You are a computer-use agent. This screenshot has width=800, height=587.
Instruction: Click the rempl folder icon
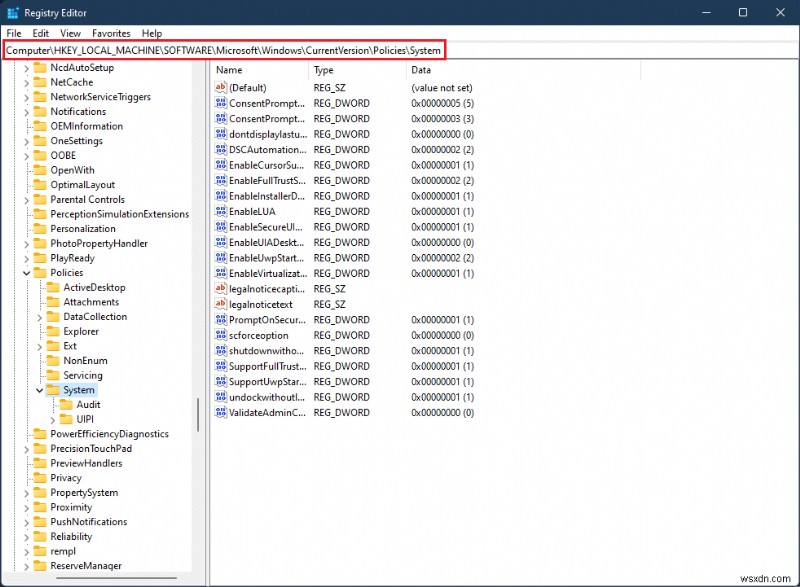(x=40, y=551)
